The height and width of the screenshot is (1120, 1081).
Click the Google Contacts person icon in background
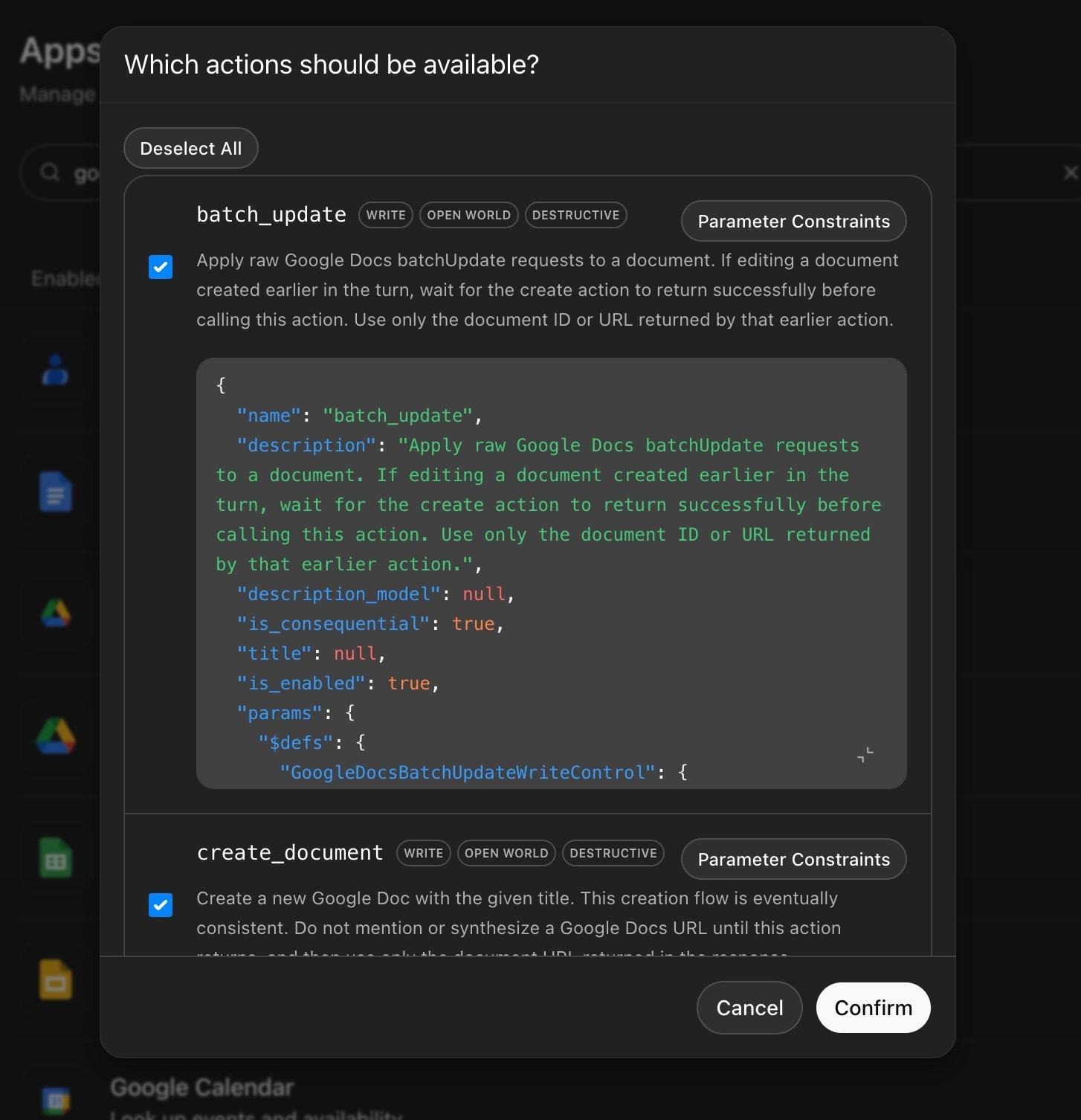pyautogui.click(x=56, y=370)
